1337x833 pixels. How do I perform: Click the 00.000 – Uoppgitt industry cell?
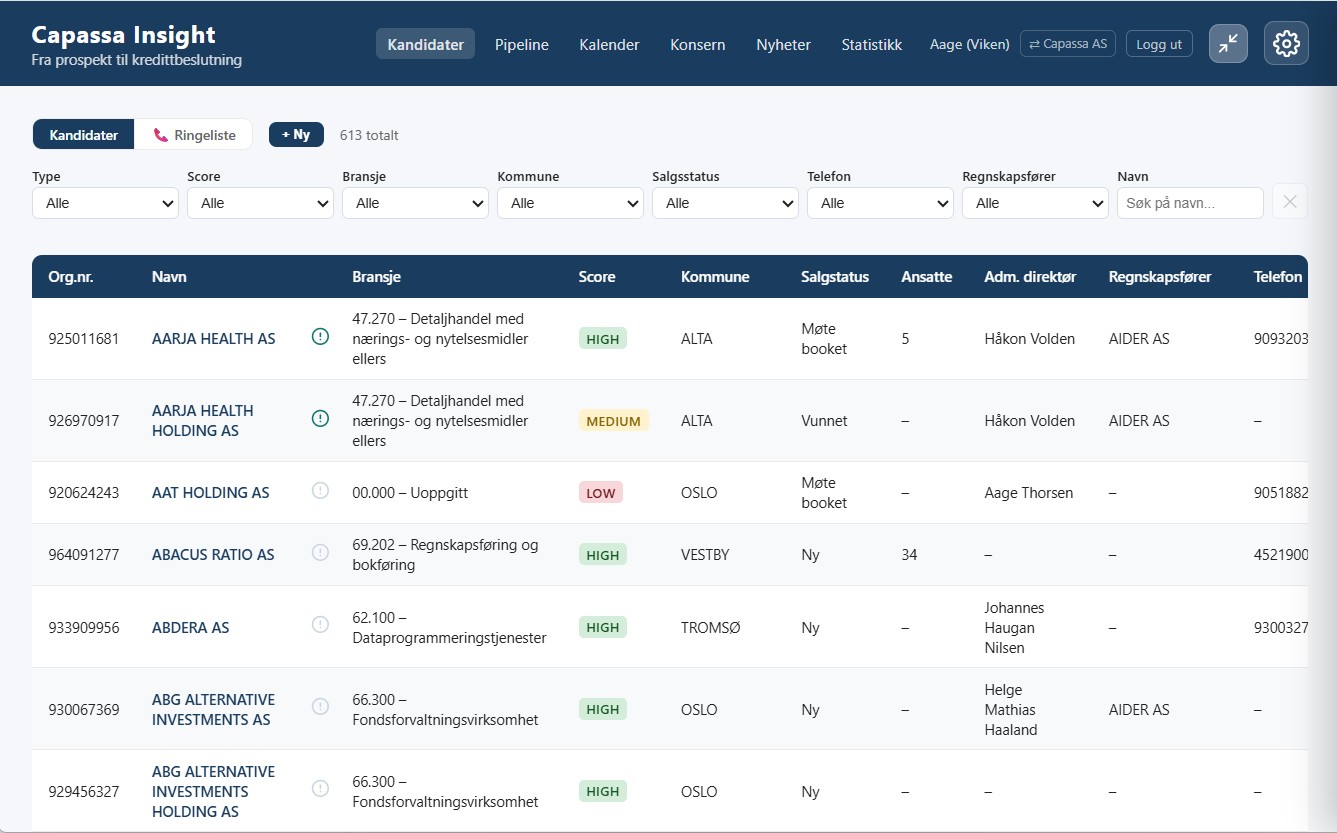(410, 493)
